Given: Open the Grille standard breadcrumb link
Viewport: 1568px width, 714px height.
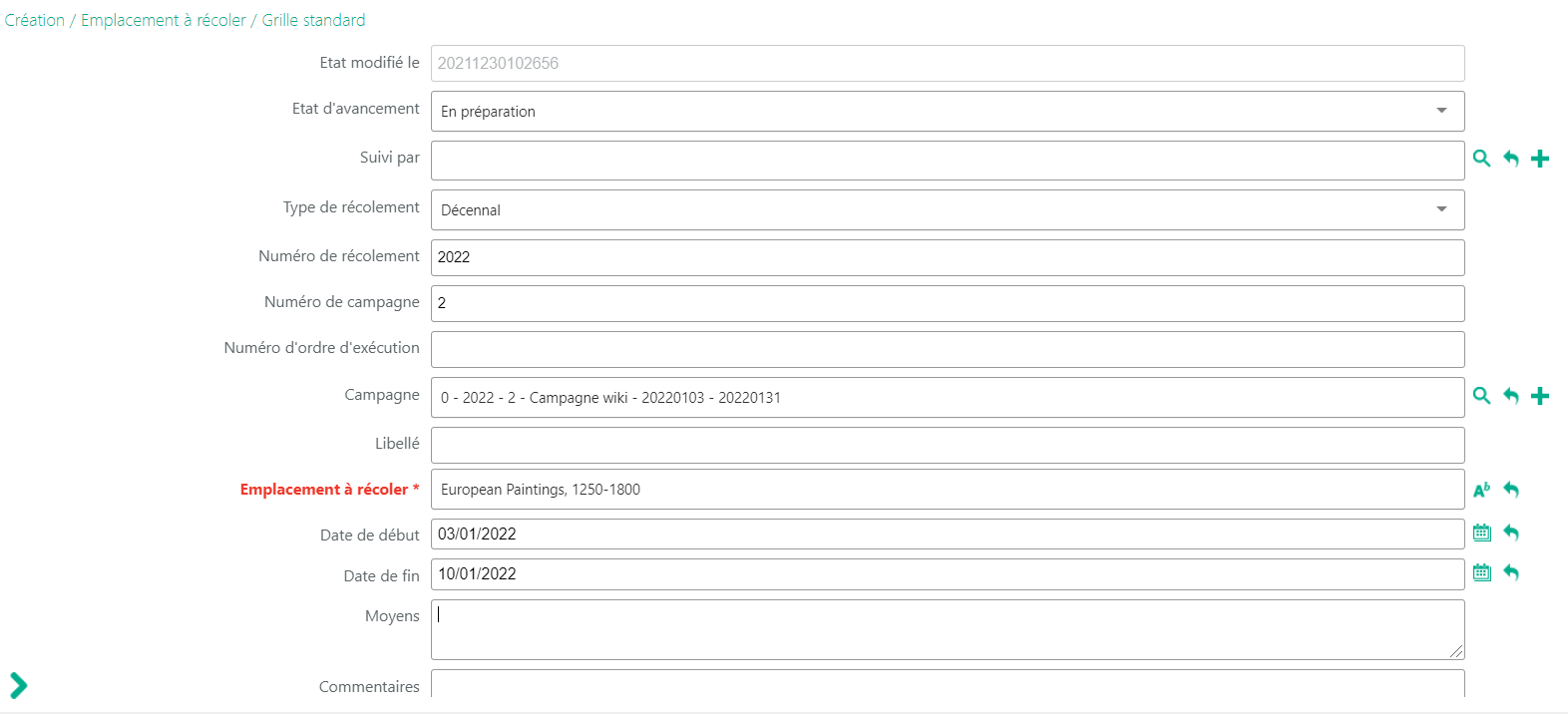Looking at the screenshot, I should (313, 20).
